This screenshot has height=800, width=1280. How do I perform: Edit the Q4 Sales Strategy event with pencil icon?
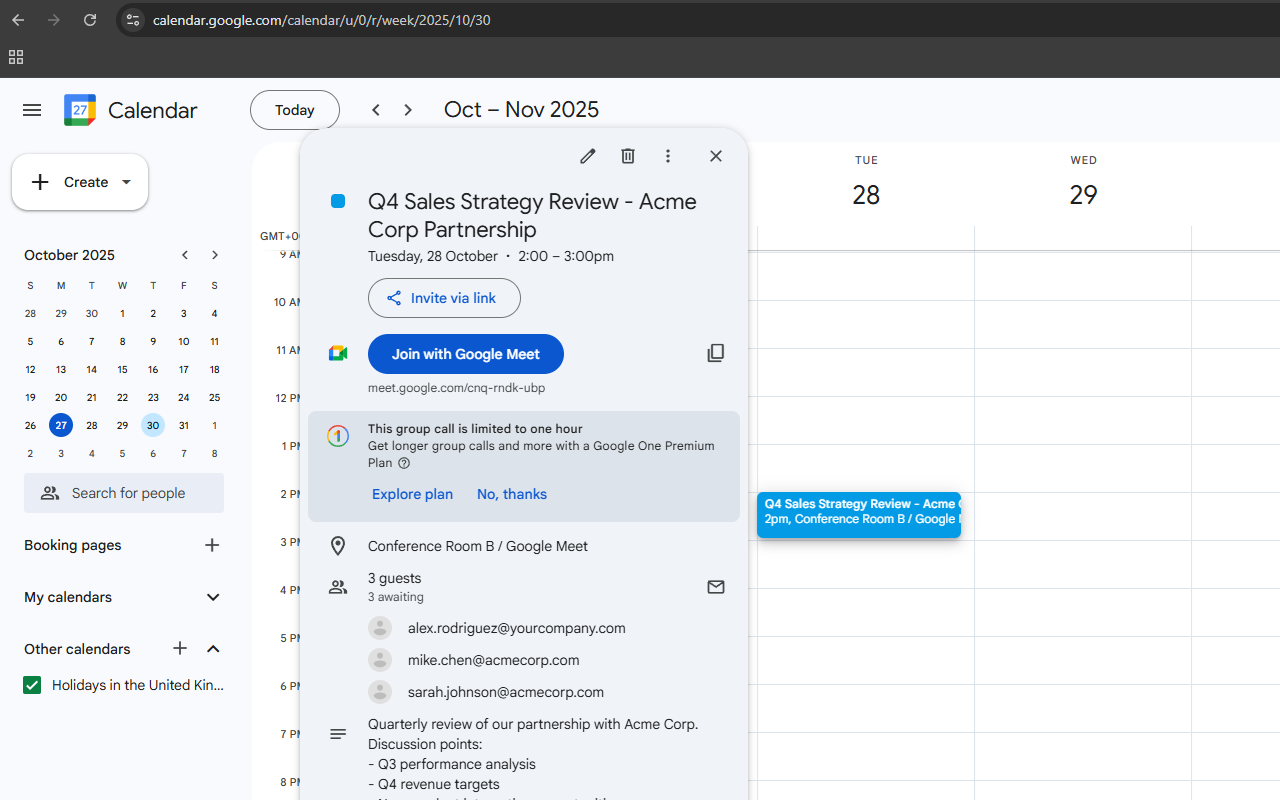587,156
